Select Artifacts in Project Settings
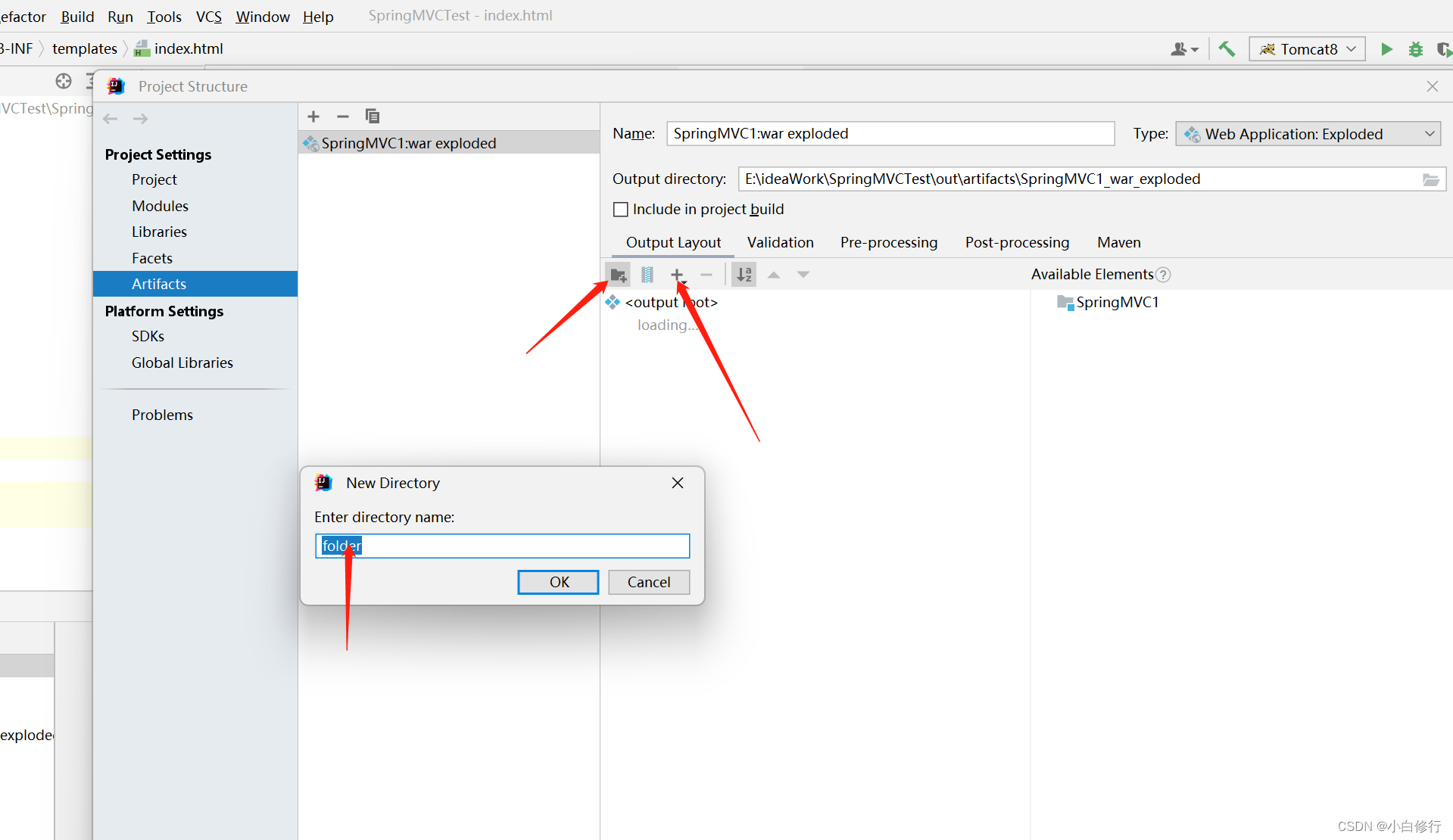This screenshot has height=840, width=1453. [x=195, y=284]
